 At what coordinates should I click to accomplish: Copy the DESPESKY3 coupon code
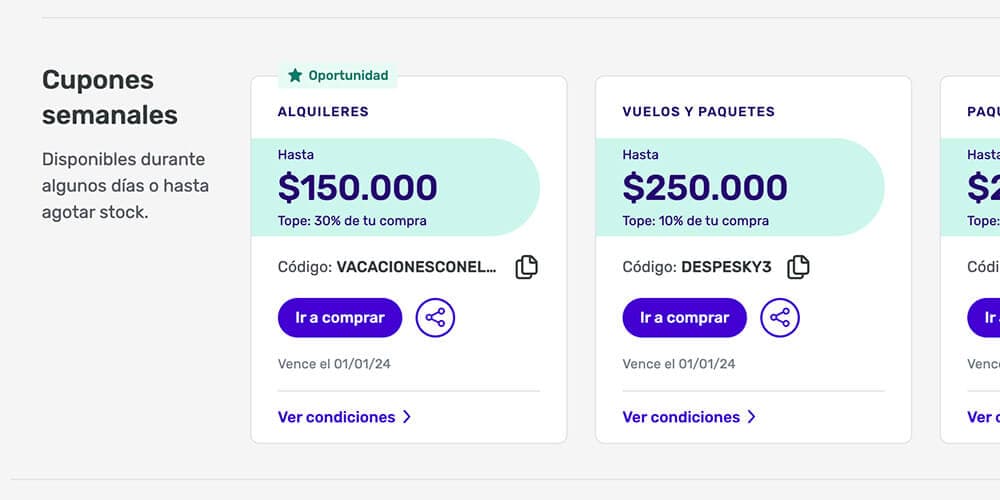coord(798,267)
